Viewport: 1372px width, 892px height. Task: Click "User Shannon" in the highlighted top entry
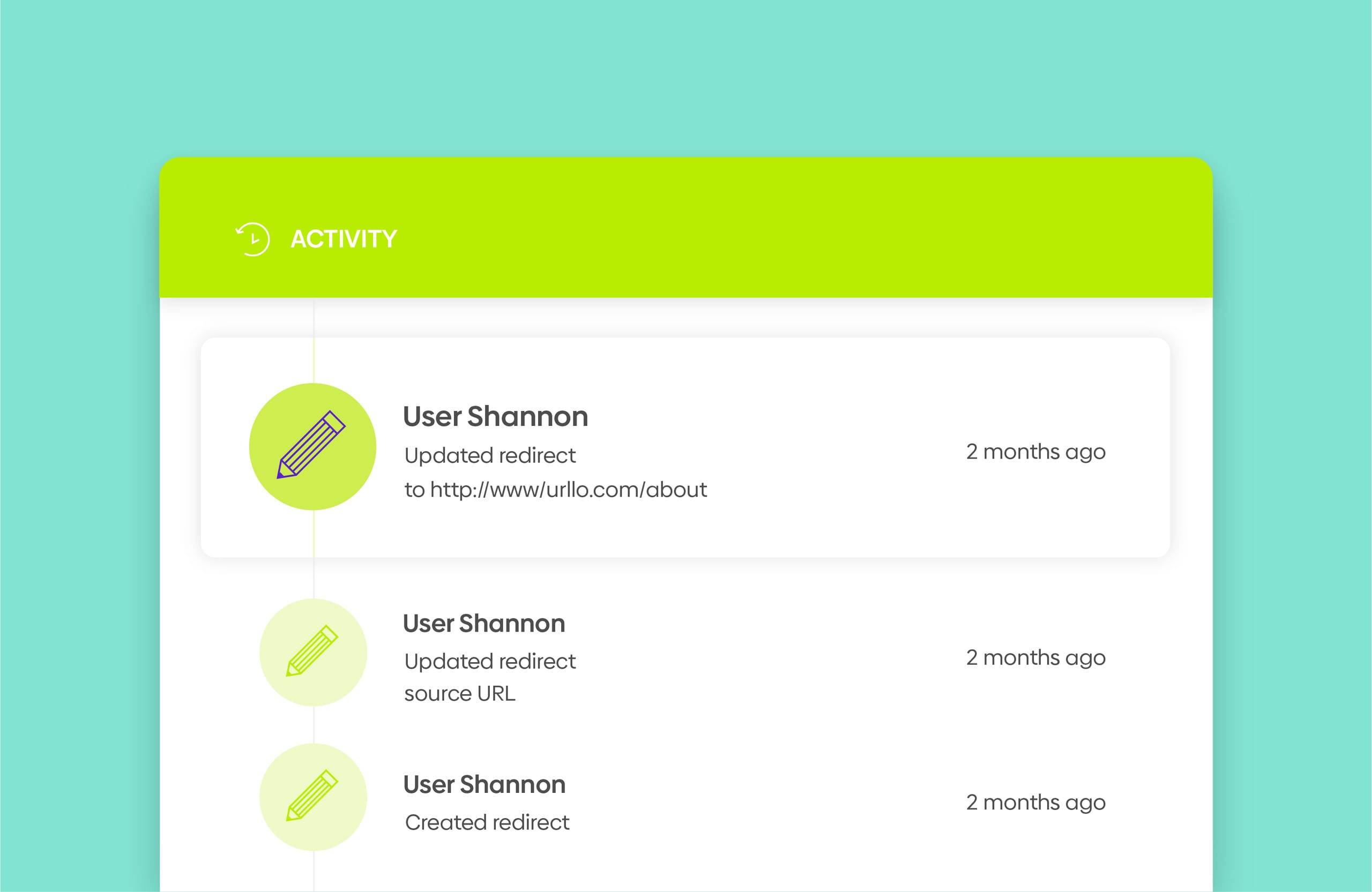[495, 417]
